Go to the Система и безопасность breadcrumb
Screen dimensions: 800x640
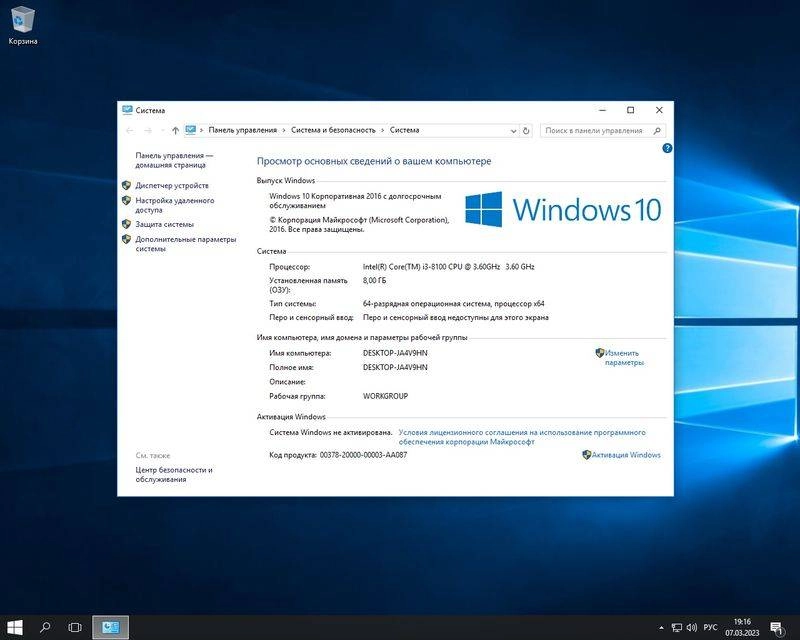[333, 130]
